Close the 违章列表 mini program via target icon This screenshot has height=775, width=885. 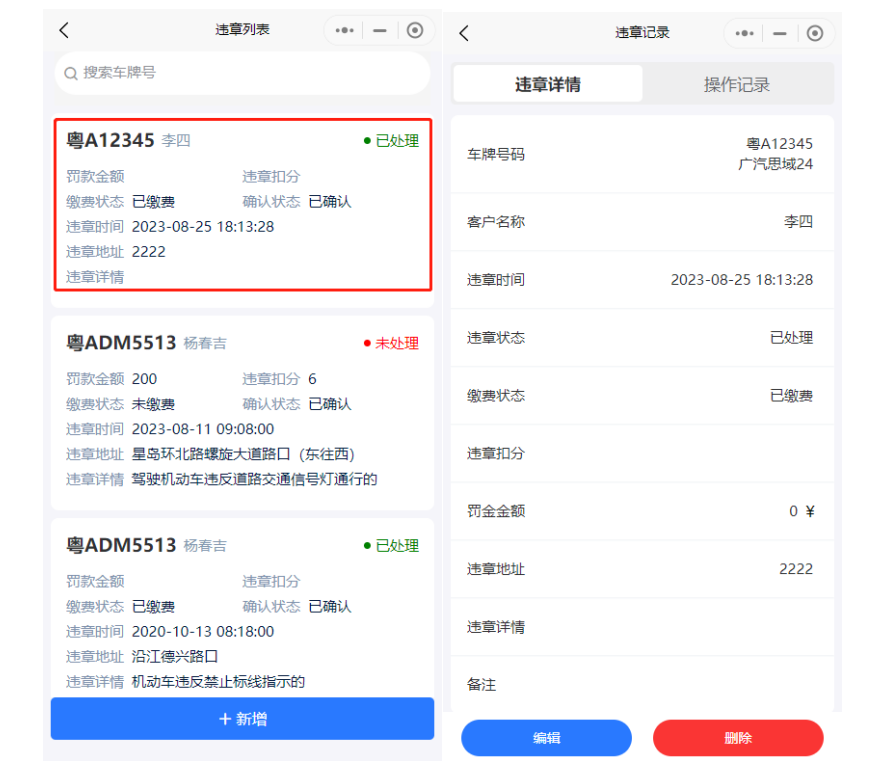coord(415,31)
